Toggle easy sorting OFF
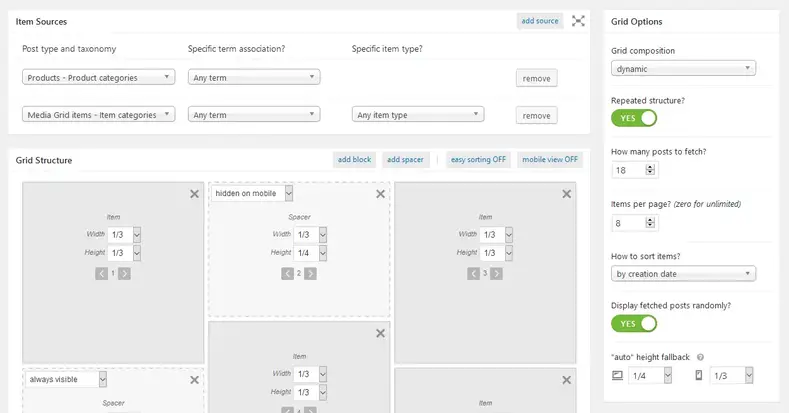789x413 pixels. click(x=478, y=159)
